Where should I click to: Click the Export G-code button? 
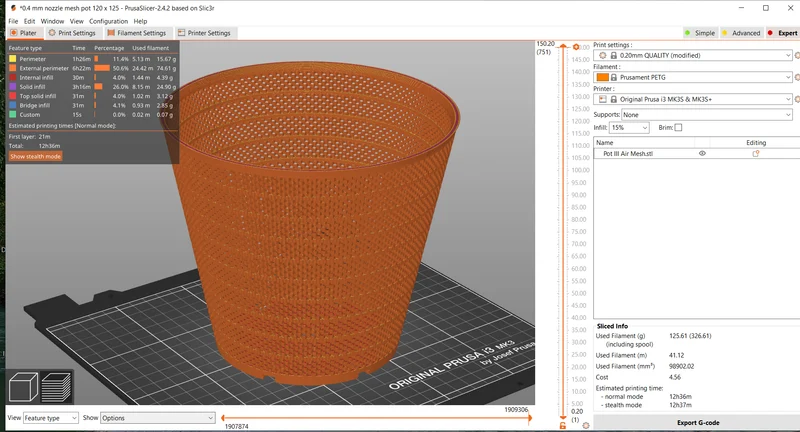coord(697,423)
